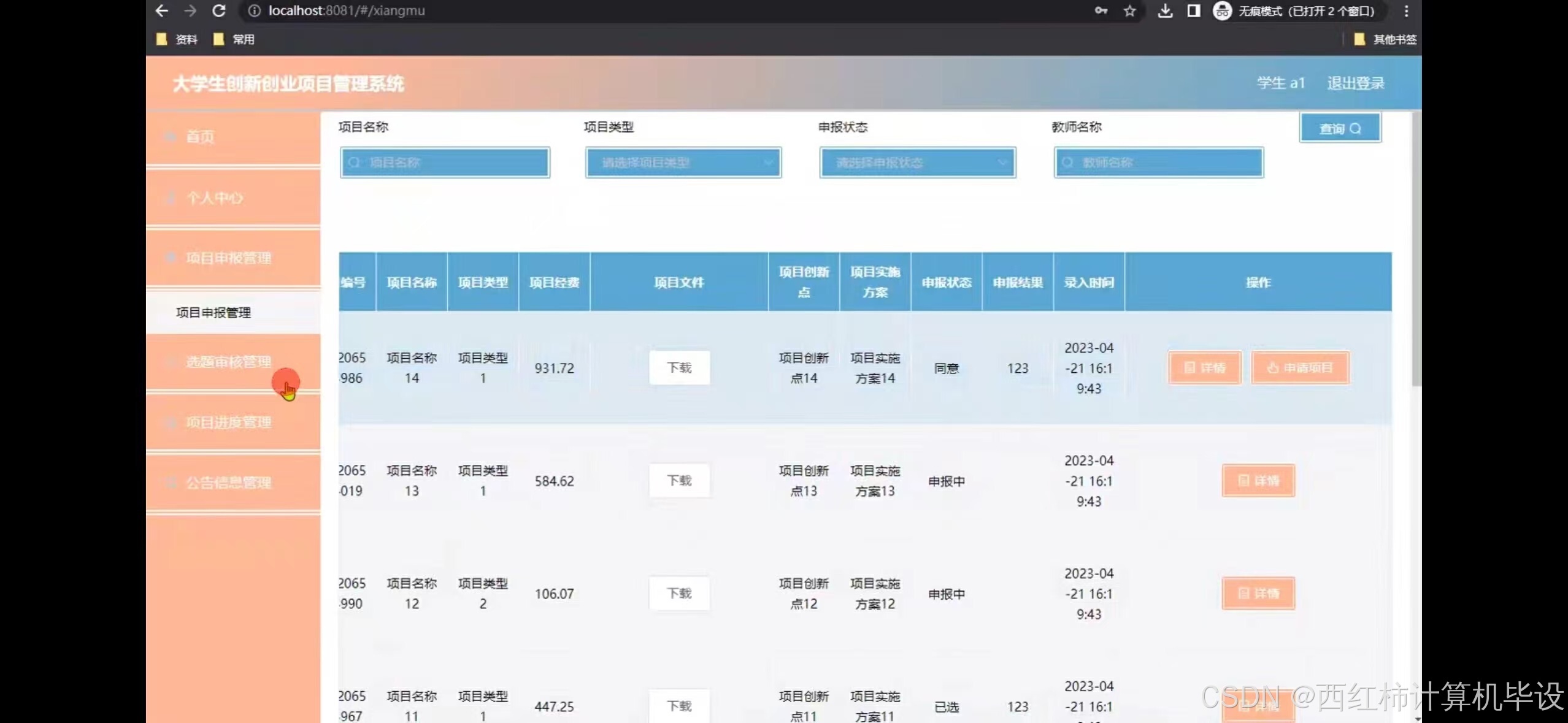Click the browser back arrow
Screen dimensions: 1568x723
point(162,10)
